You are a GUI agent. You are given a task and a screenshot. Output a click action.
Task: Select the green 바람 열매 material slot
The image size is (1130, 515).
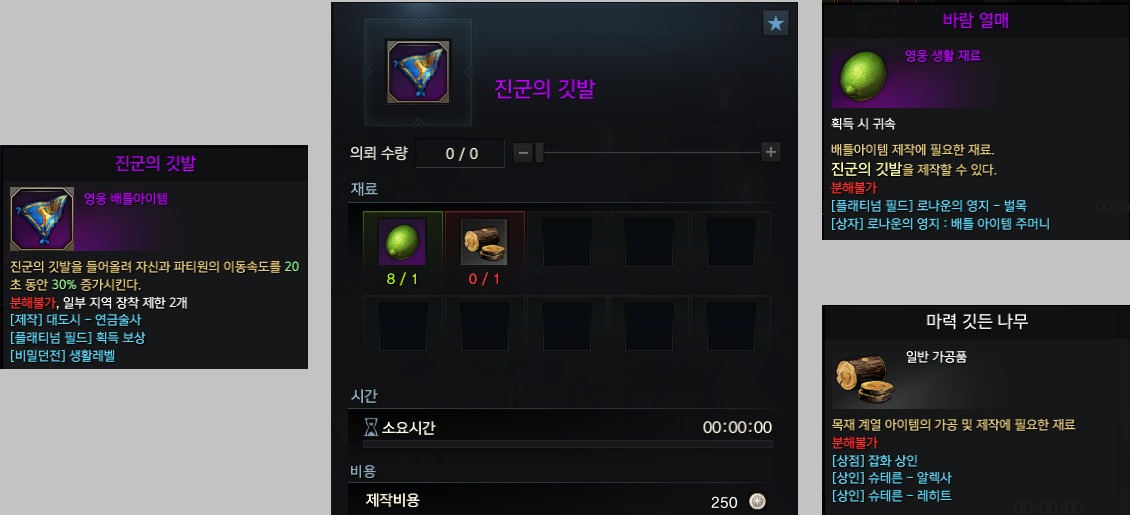click(402, 242)
